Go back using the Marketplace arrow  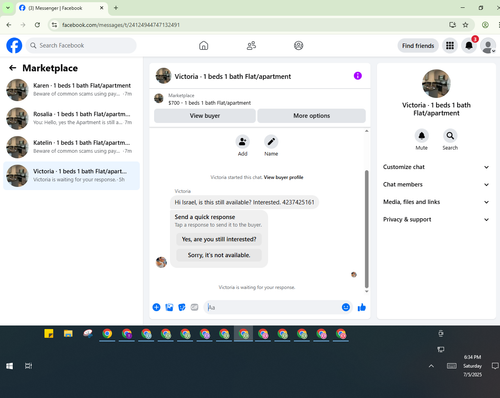(13, 68)
